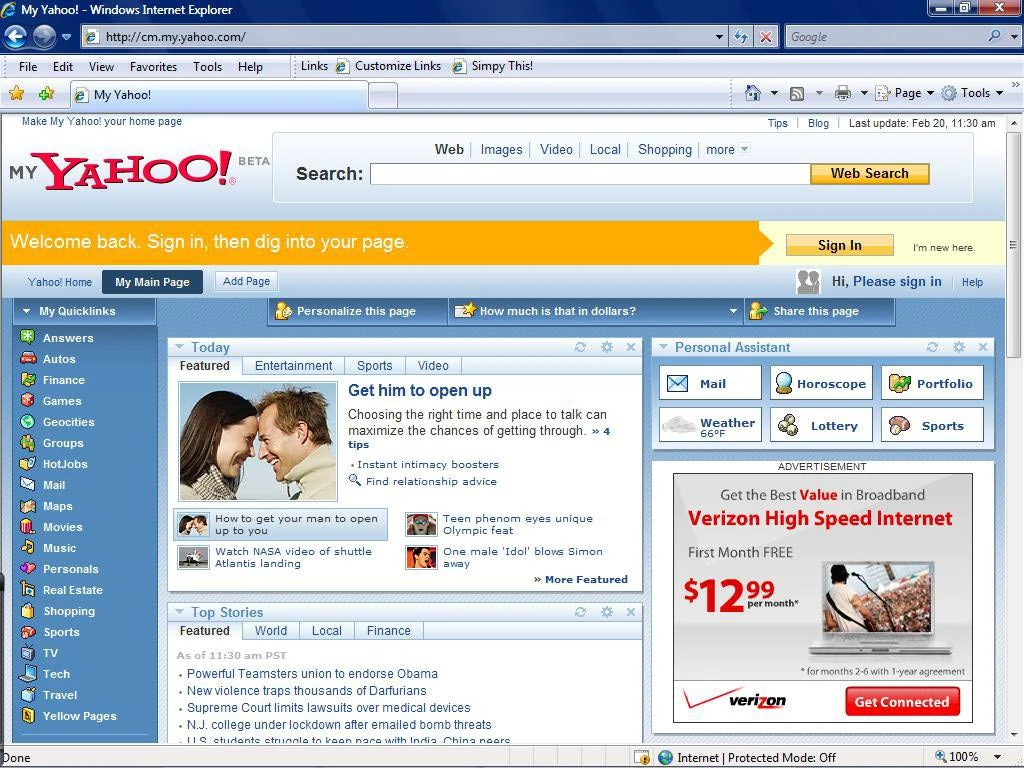Select Finance in My Quicklinks sidebar
The width and height of the screenshot is (1024, 768).
tap(63, 380)
